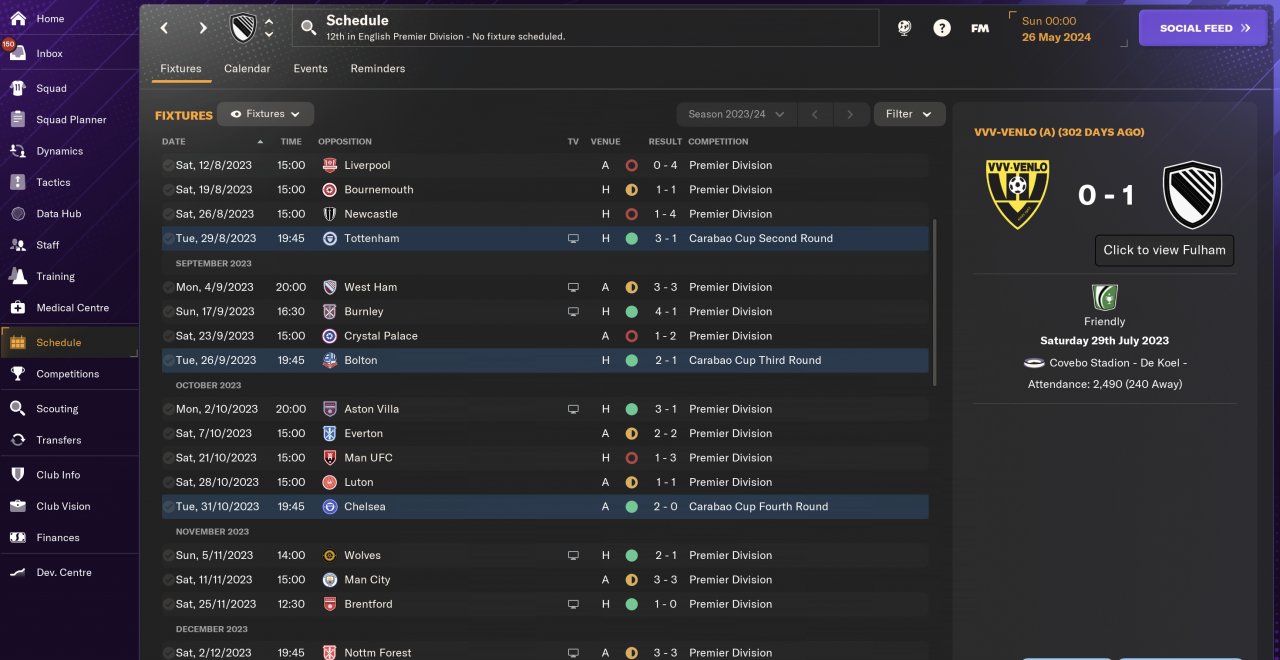Viewport: 1280px width, 660px height.
Task: Click the Schedule search bar field
Action: (x=585, y=28)
